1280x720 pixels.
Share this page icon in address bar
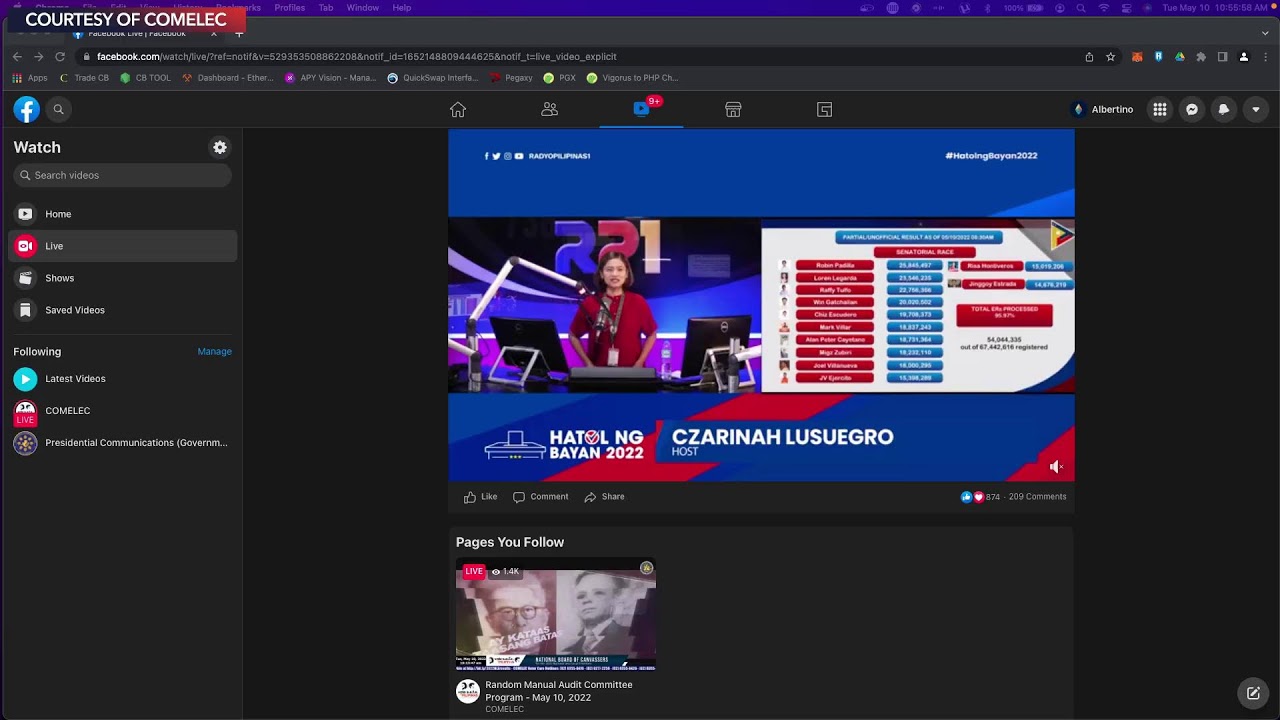1089,57
